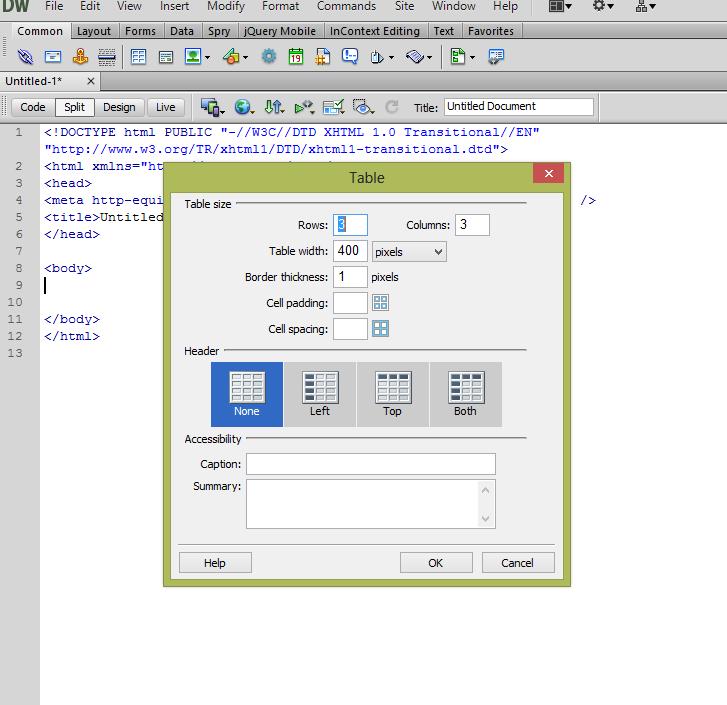The width and height of the screenshot is (727, 705).
Task: Insert Horizontal Rule icon
Action: (107, 57)
